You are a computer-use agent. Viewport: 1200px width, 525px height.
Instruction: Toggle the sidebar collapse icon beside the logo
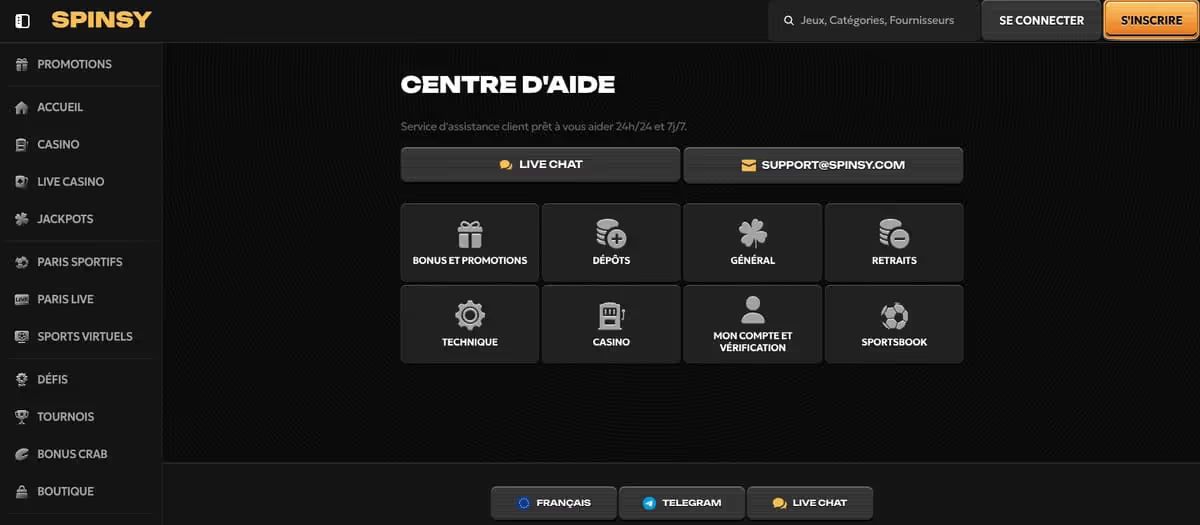click(23, 21)
